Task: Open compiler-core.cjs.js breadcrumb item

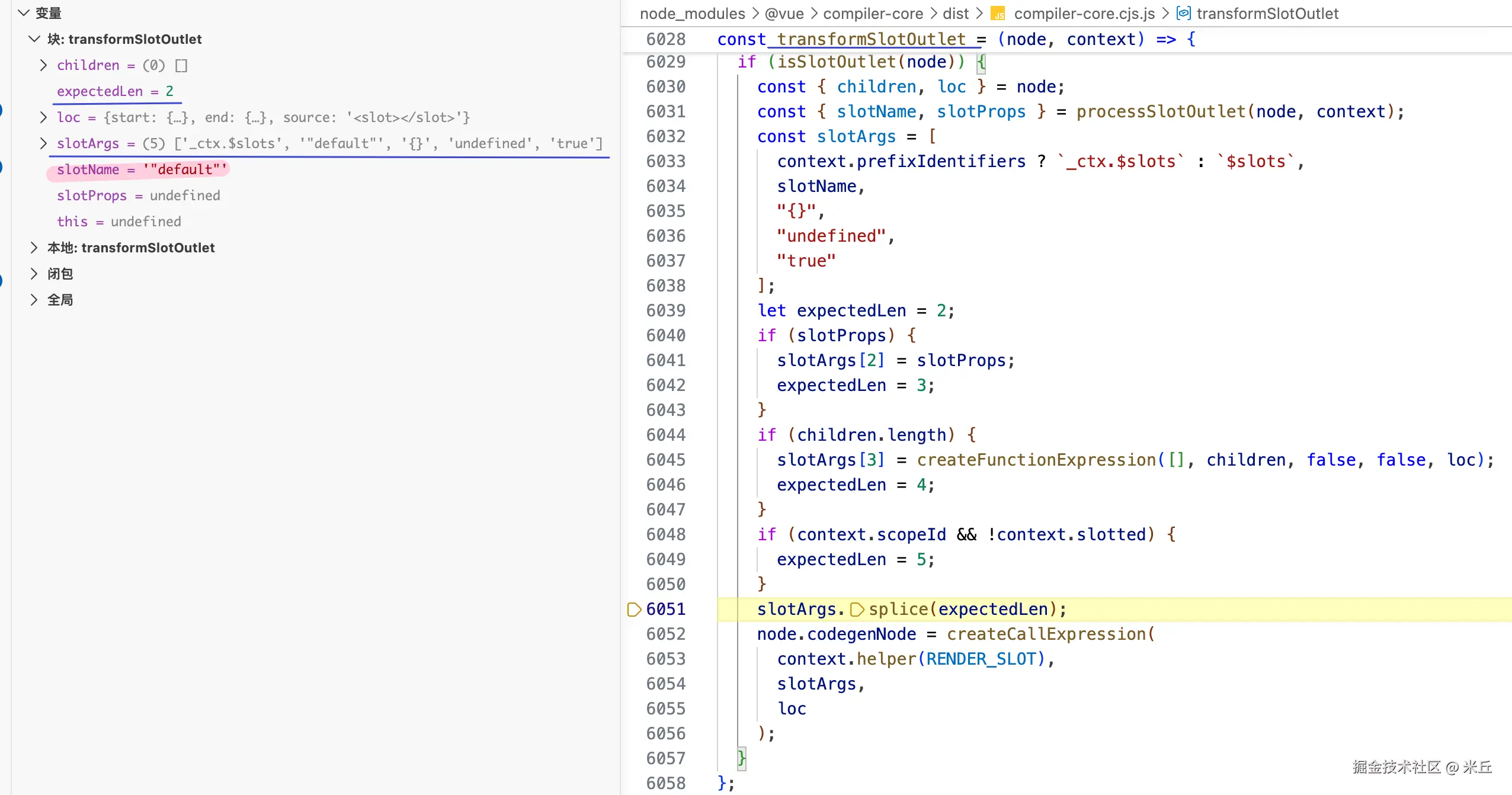Action: click(x=1084, y=14)
